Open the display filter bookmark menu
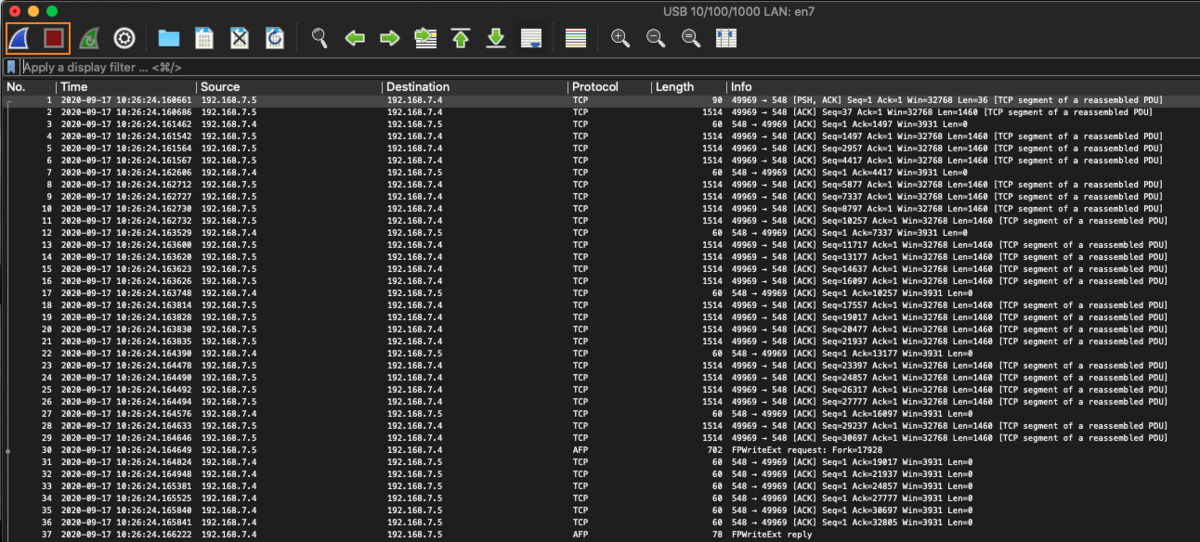The height and width of the screenshot is (542, 1200). coord(11,67)
